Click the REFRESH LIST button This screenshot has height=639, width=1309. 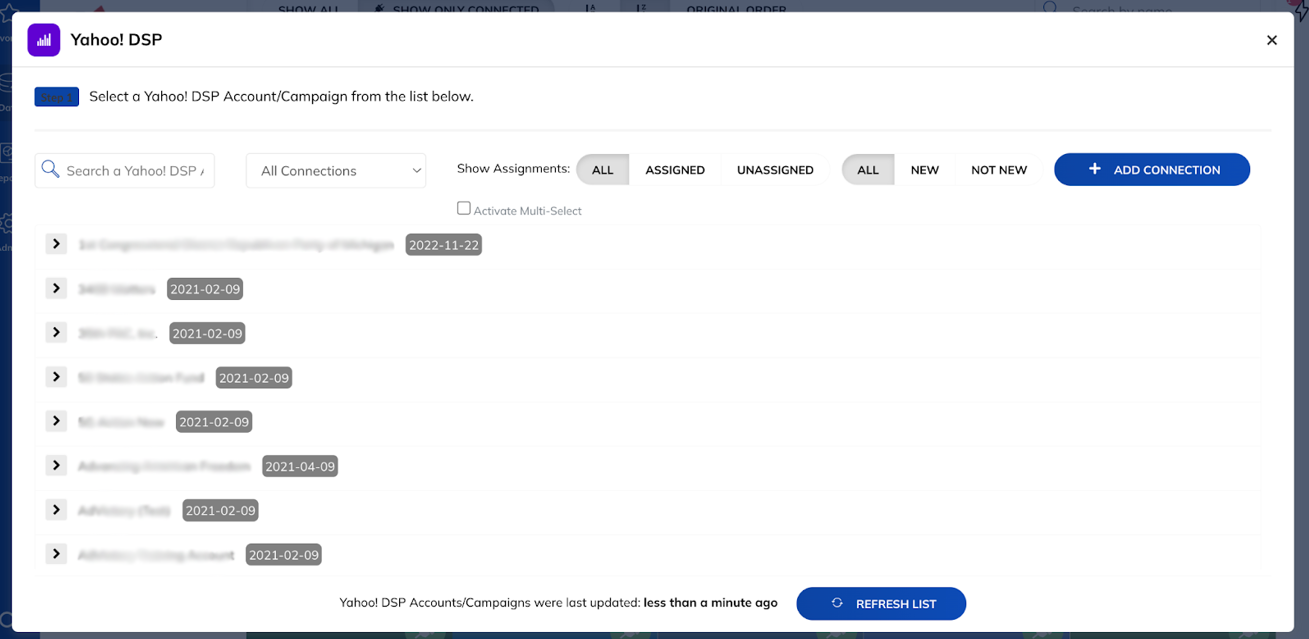pyautogui.click(x=881, y=603)
